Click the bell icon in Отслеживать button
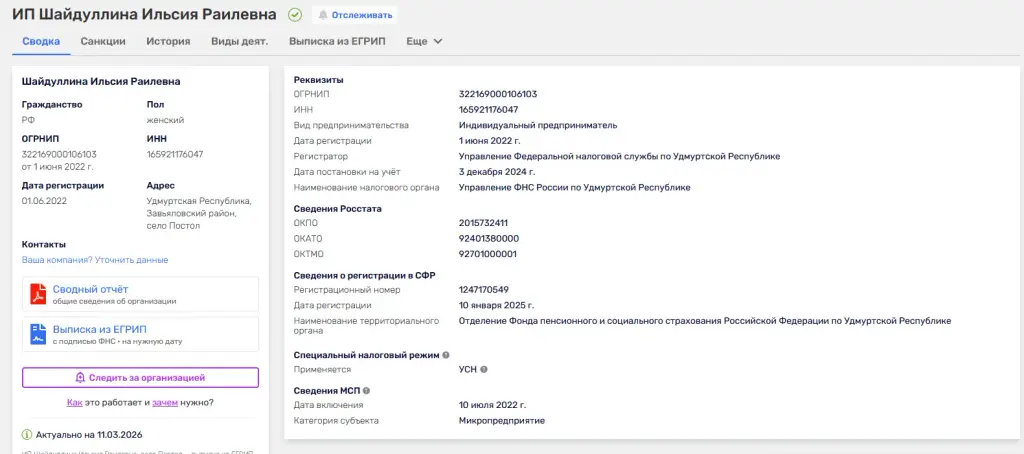The image size is (1024, 454). [323, 15]
